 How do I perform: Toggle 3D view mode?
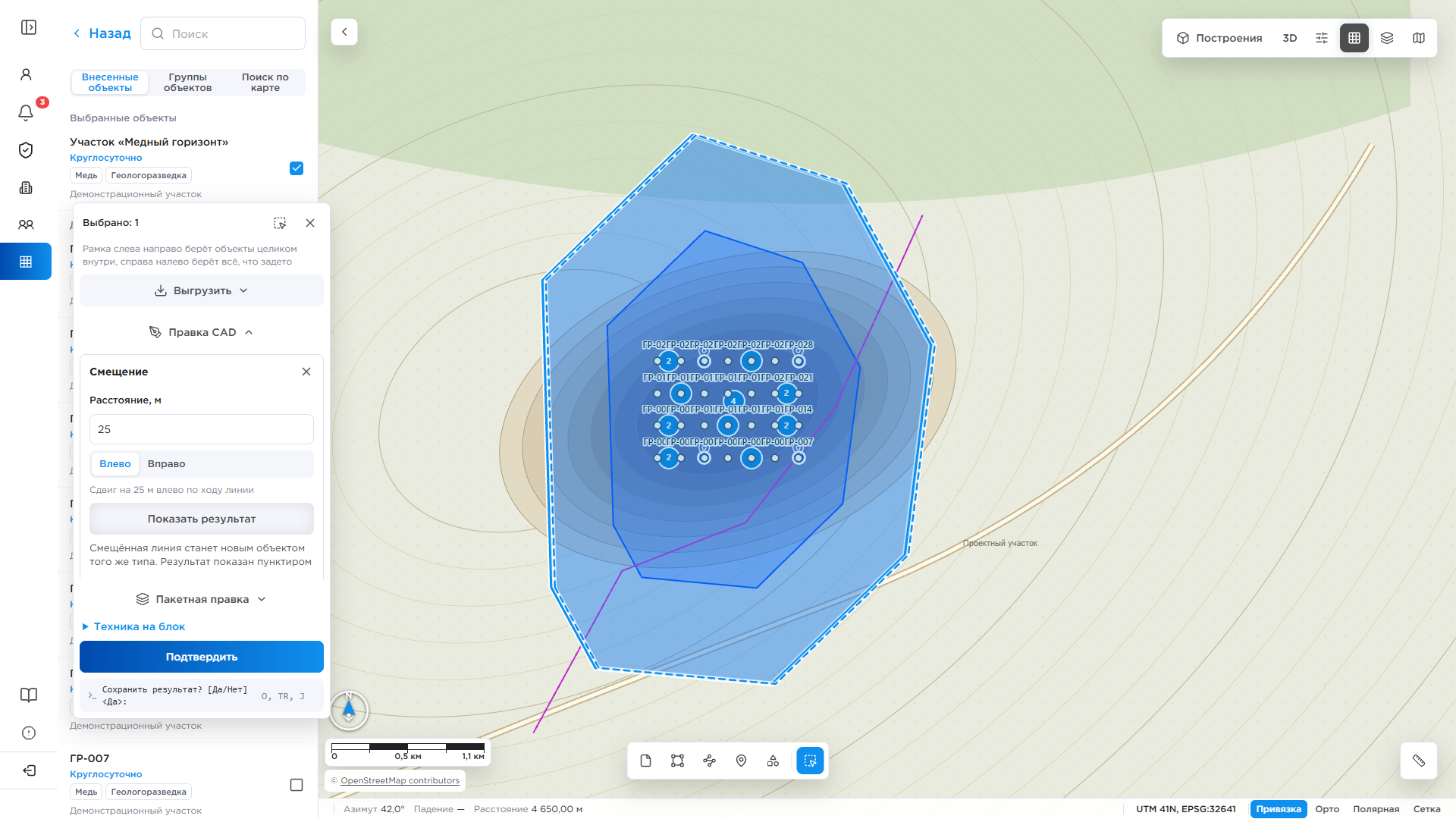(x=1289, y=38)
